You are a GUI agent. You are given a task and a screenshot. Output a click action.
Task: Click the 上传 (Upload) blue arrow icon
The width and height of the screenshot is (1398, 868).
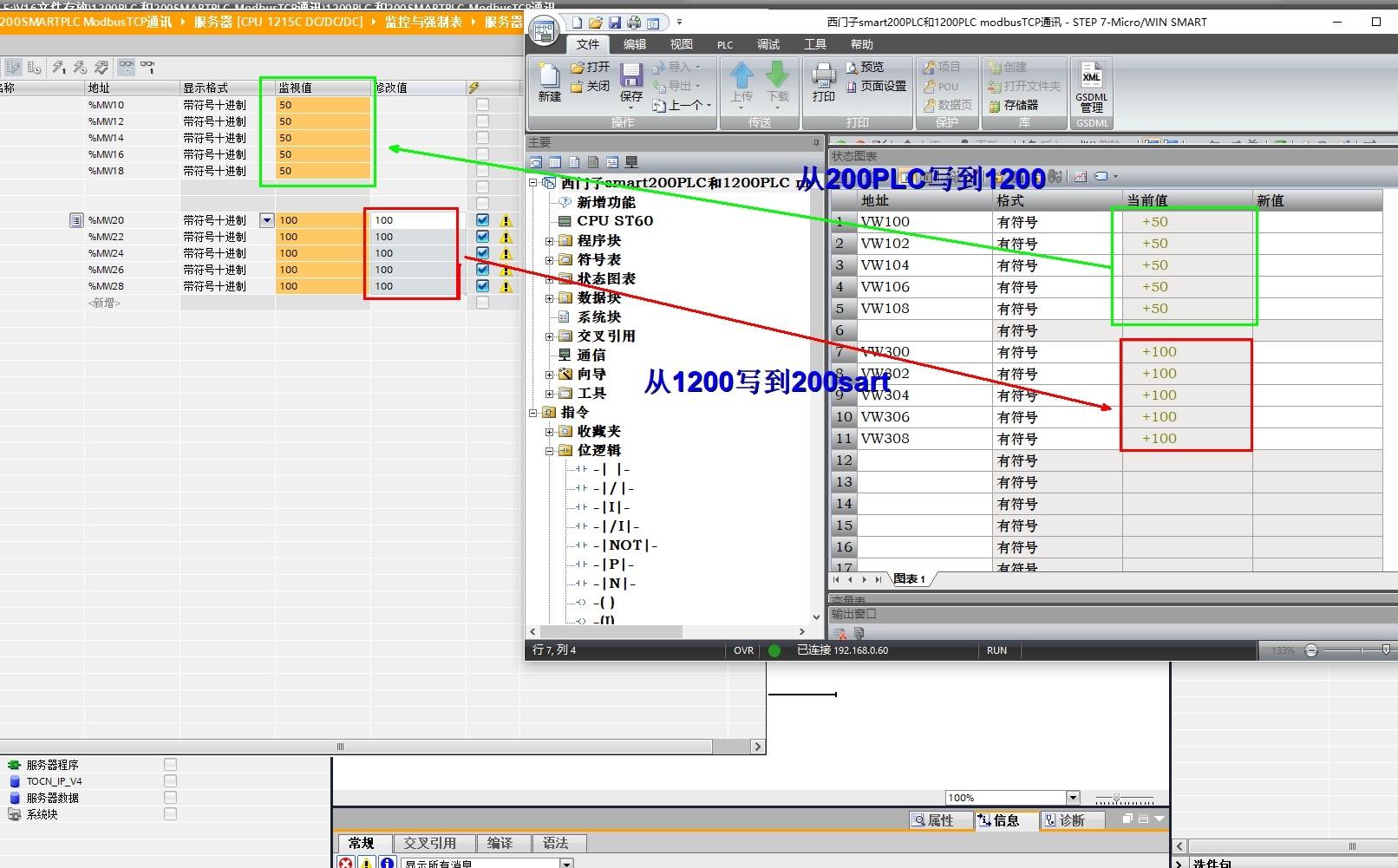pos(741,75)
